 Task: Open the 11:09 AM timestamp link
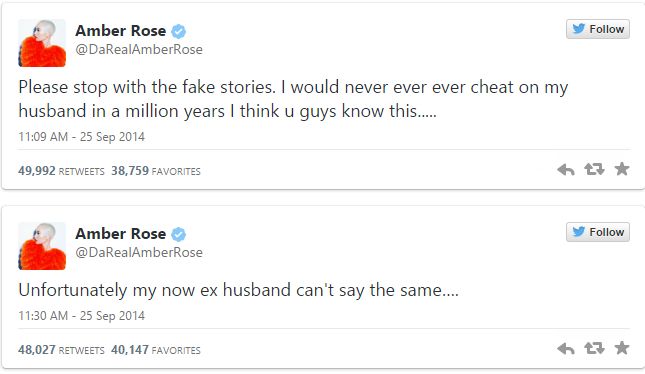[81, 137]
